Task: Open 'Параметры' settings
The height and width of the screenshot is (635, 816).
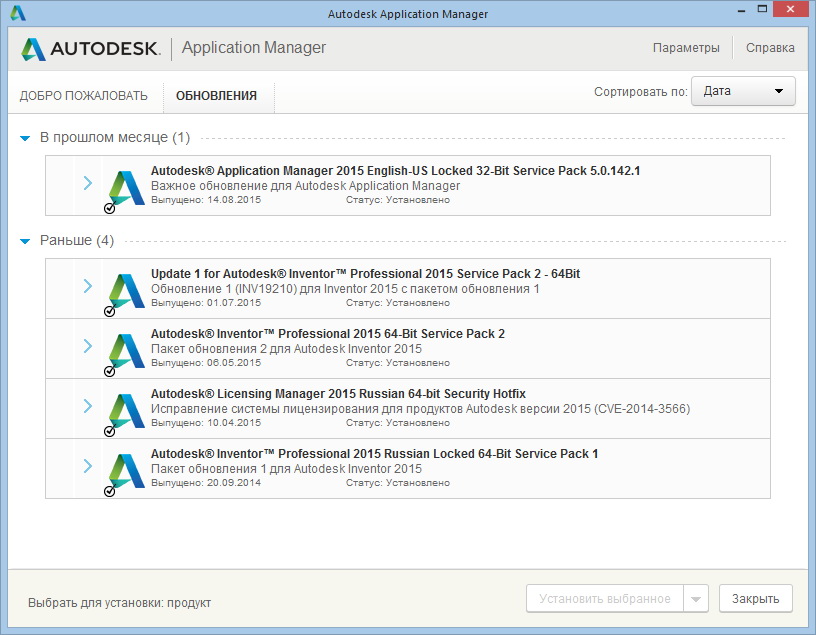Action: click(x=686, y=48)
